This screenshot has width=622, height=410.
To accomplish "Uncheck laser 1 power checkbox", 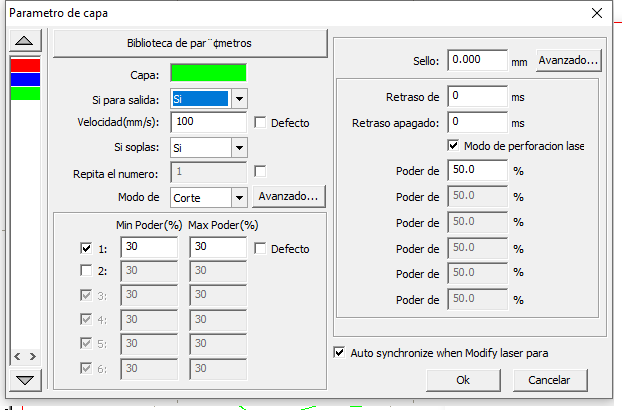I will click(x=86, y=249).
